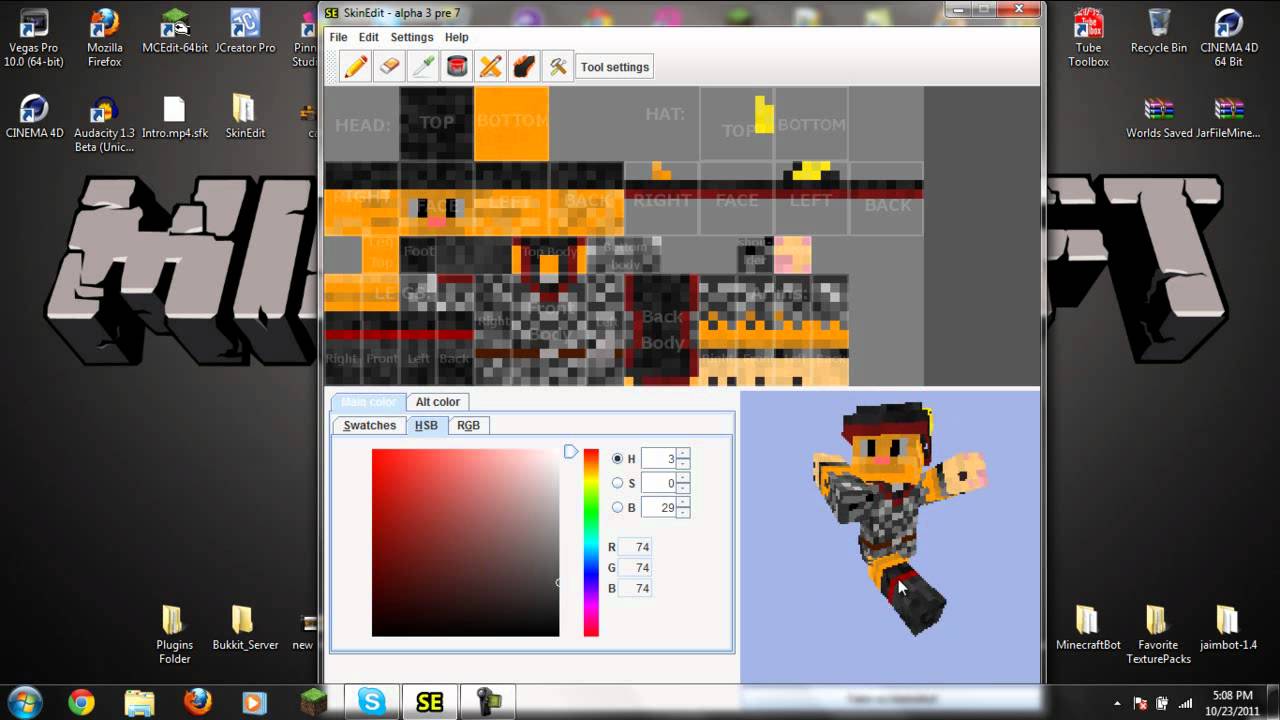The image size is (1280, 720).
Task: Click the orange head BOTTOM region on skin
Action: click(511, 123)
